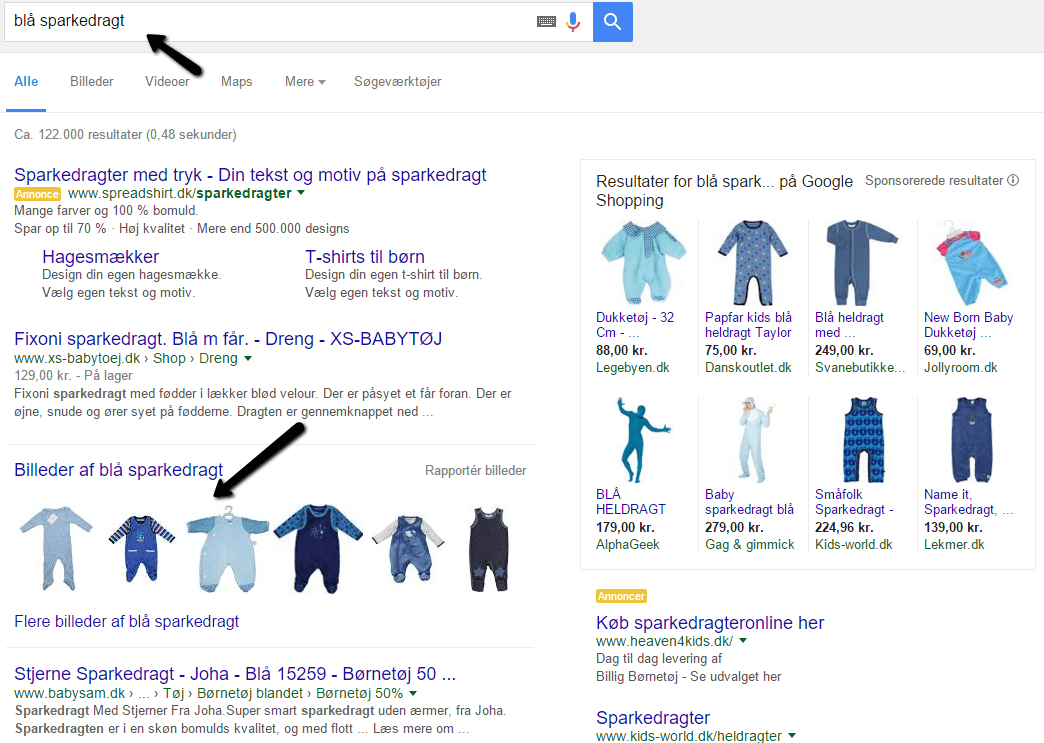Open Fixoni sparkedragt XS-BABYTØJ result

(228, 339)
